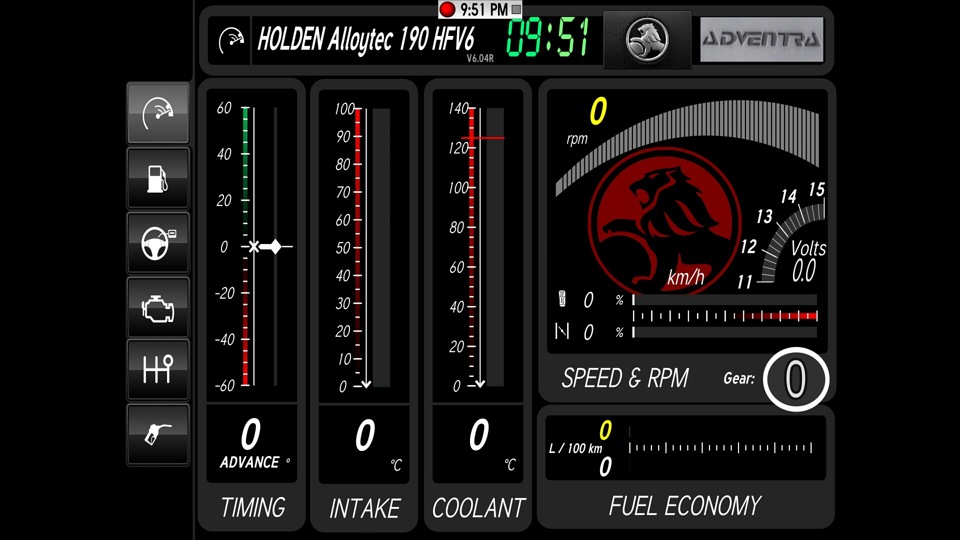Click the green 09:51 clock display
This screenshot has height=540, width=960.
pyautogui.click(x=547, y=39)
